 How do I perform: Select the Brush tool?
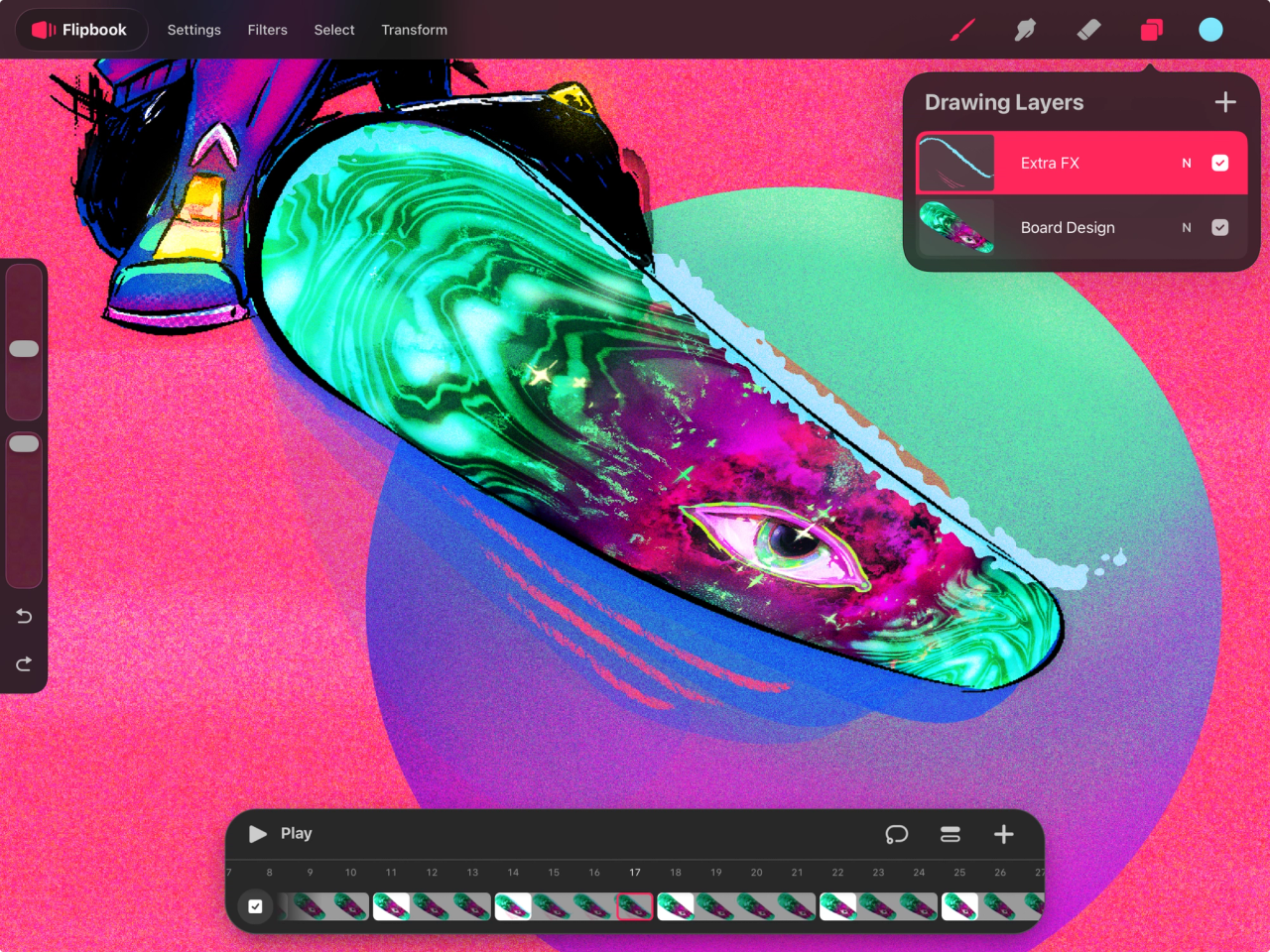pos(960,30)
